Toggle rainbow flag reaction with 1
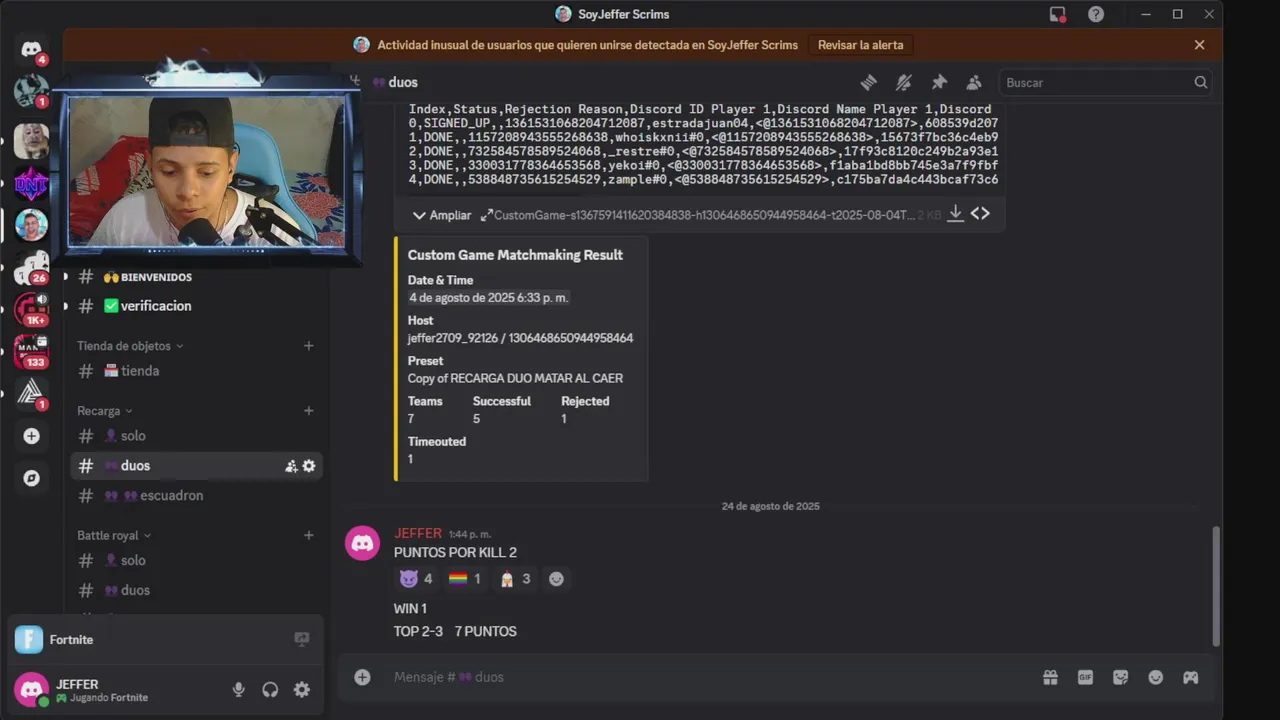The image size is (1280, 720). tap(465, 579)
